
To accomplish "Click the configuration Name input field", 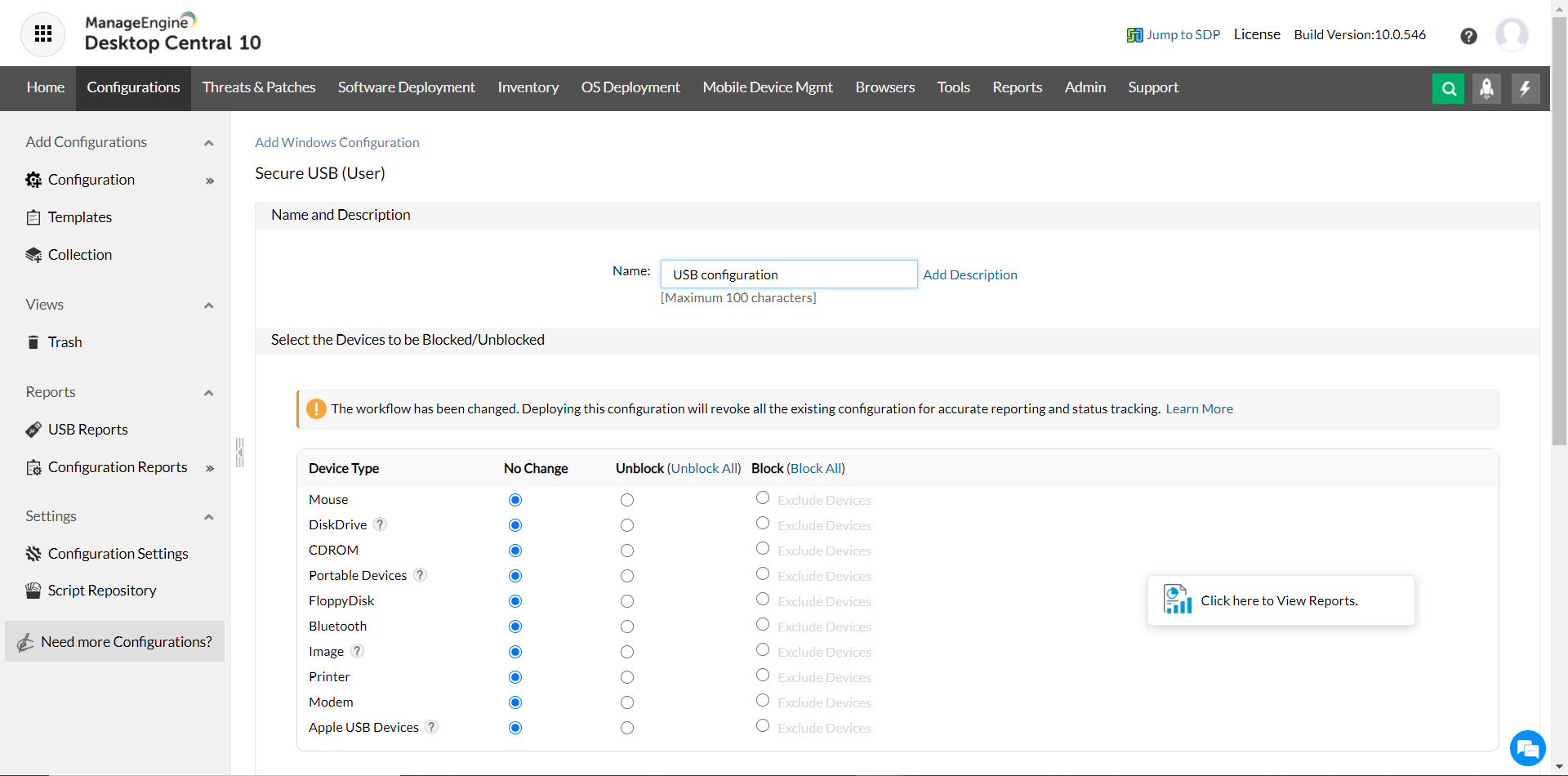I will (x=787, y=274).
